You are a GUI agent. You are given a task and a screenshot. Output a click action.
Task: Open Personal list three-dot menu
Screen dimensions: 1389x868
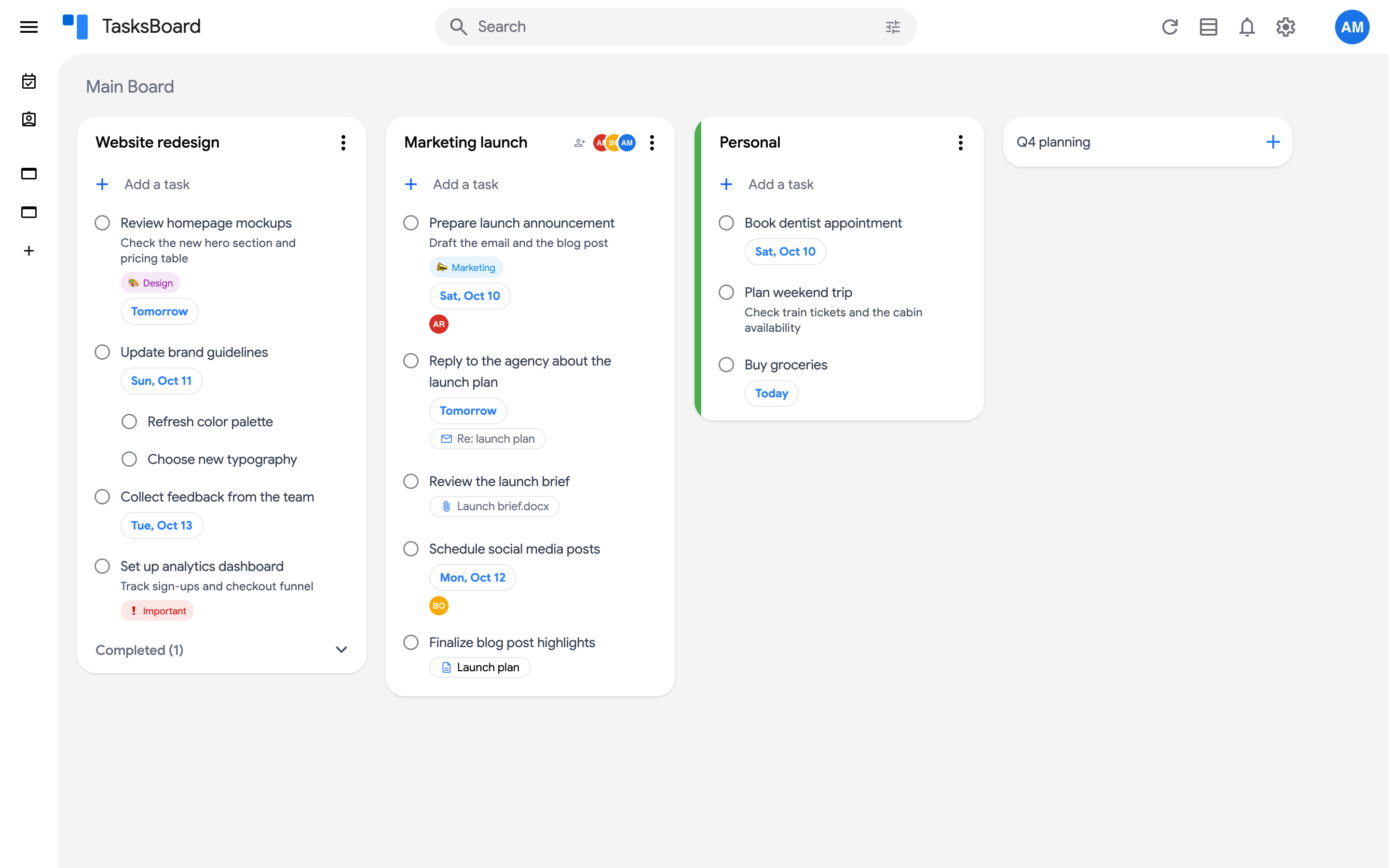pyautogui.click(x=960, y=143)
